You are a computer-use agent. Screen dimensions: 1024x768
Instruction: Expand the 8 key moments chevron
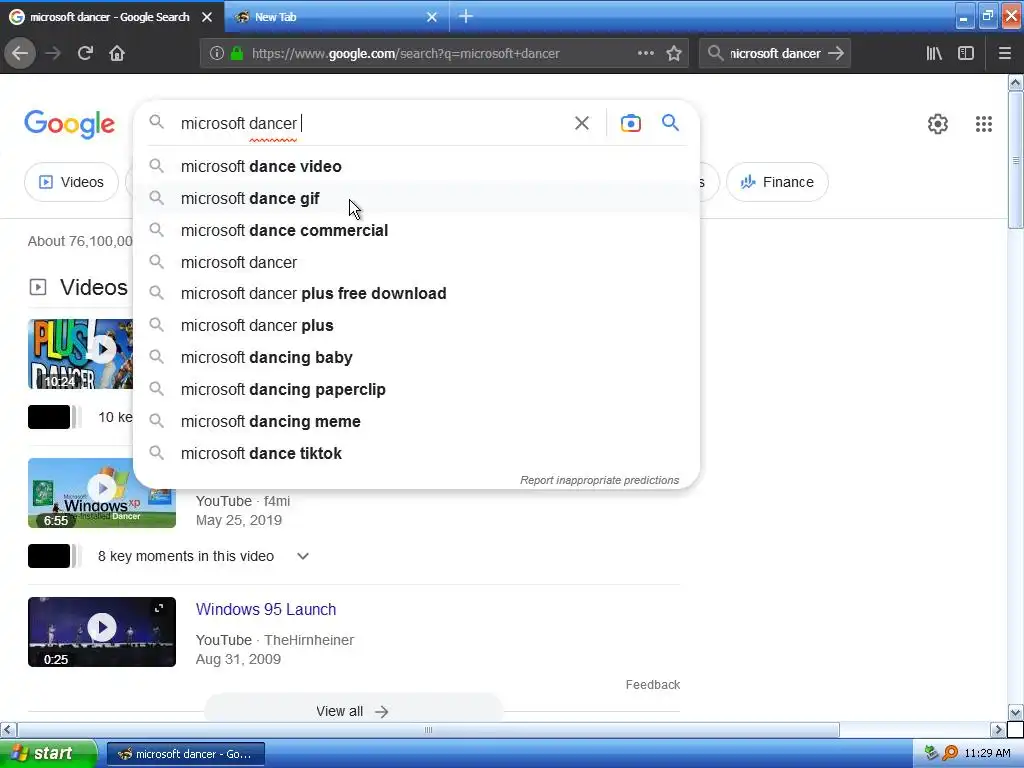[x=302, y=556]
